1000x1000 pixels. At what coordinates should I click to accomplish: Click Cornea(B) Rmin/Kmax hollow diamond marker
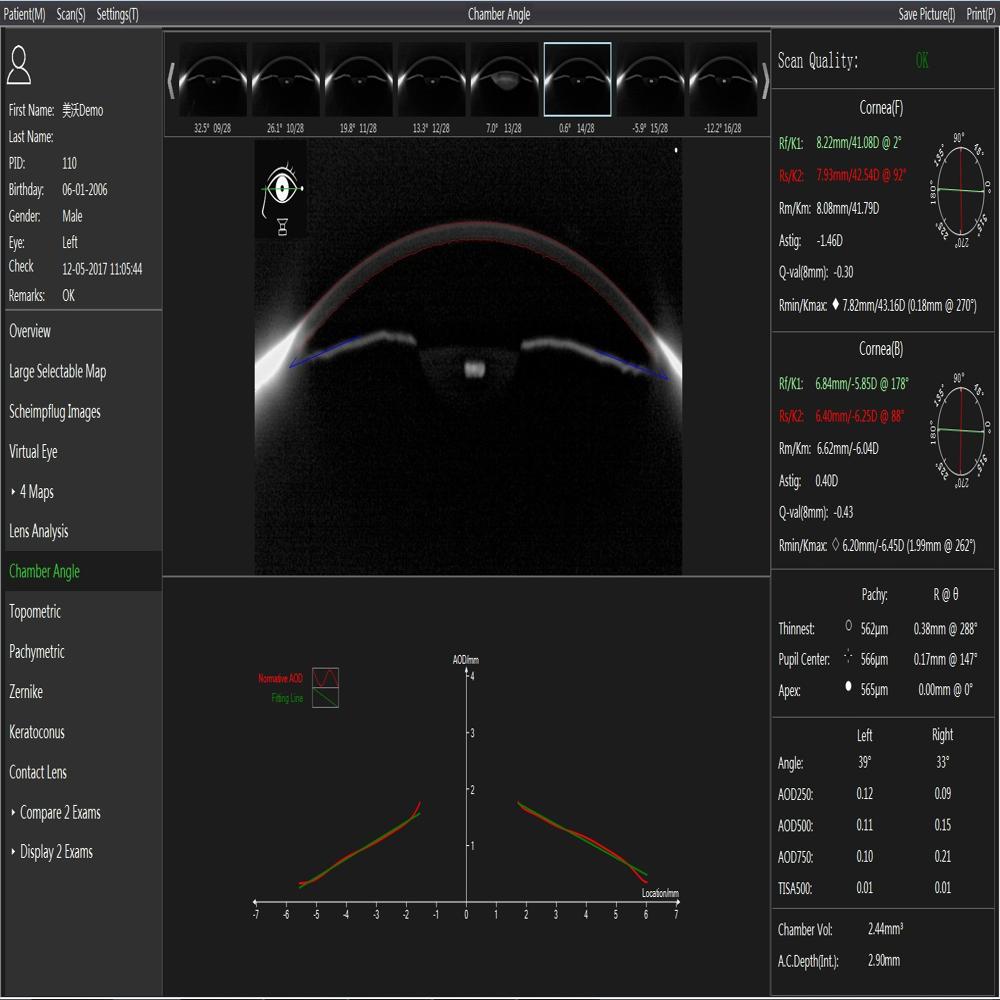tap(835, 545)
